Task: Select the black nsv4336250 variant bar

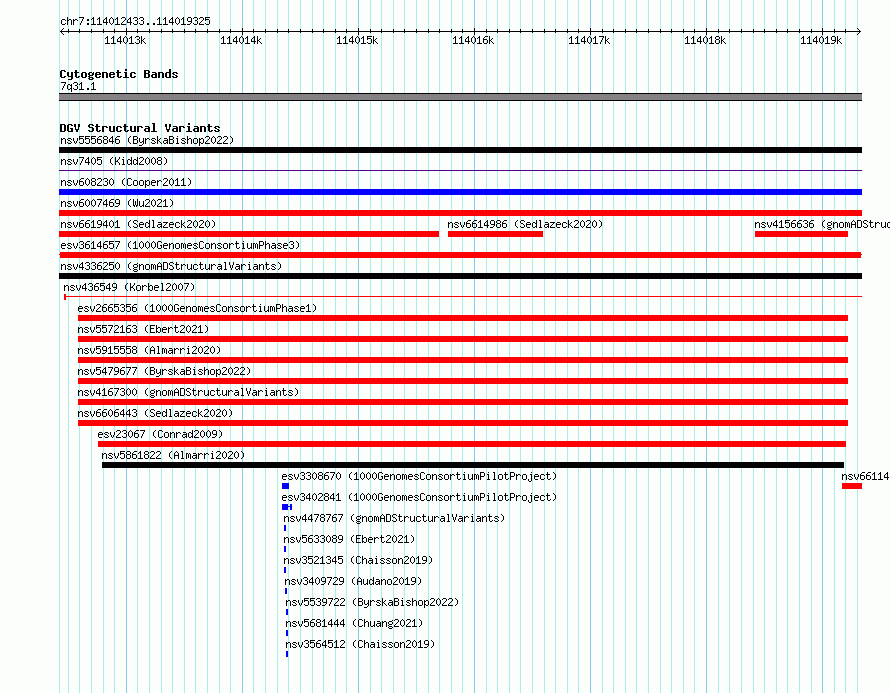Action: (x=460, y=276)
